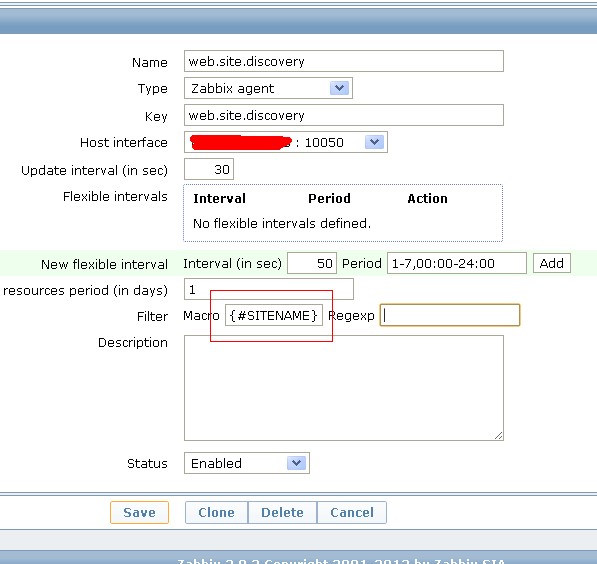
Task: Clone this discovery rule
Action: 216,512
